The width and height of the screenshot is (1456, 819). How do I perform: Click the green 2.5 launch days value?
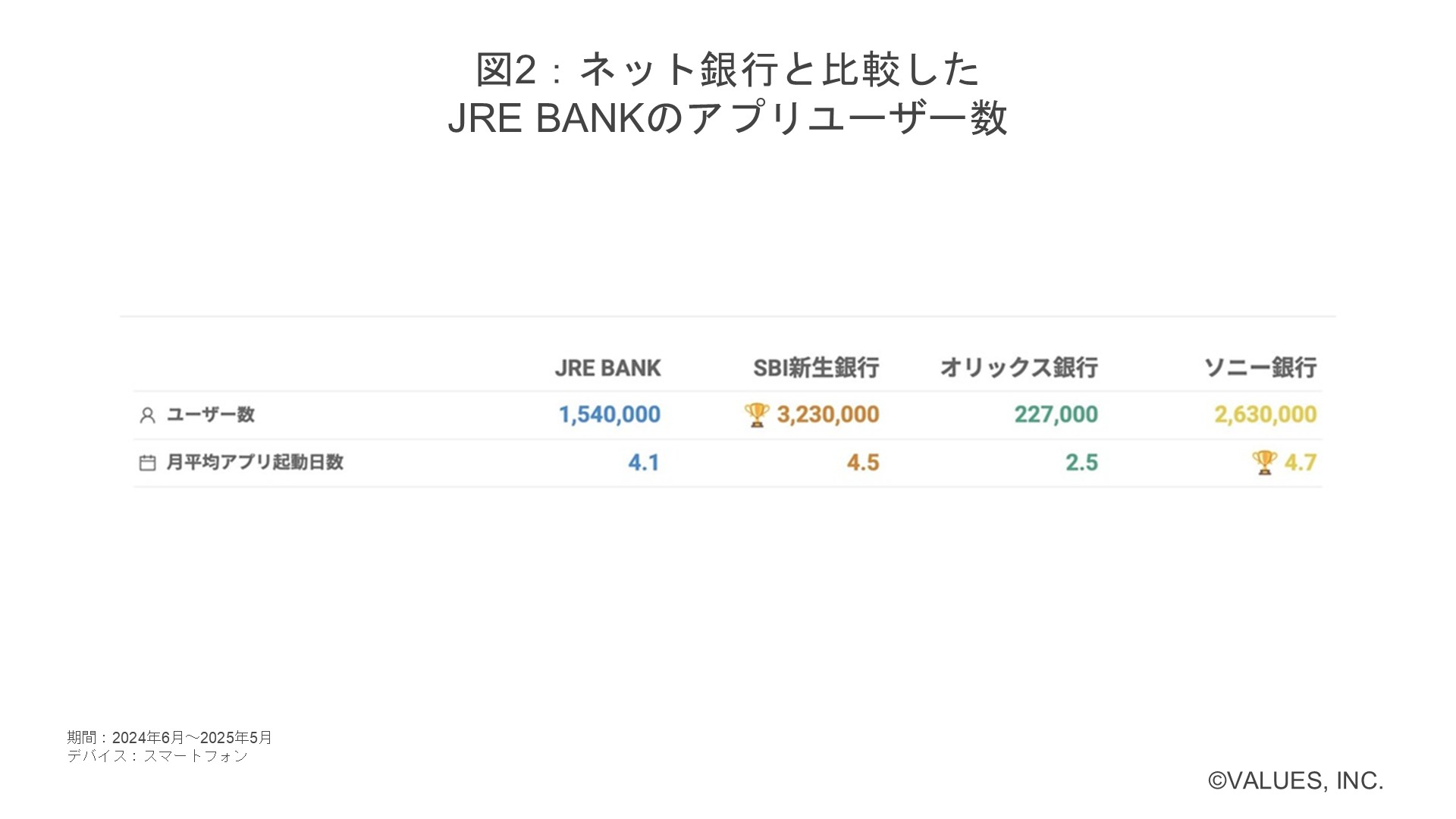[1081, 463]
